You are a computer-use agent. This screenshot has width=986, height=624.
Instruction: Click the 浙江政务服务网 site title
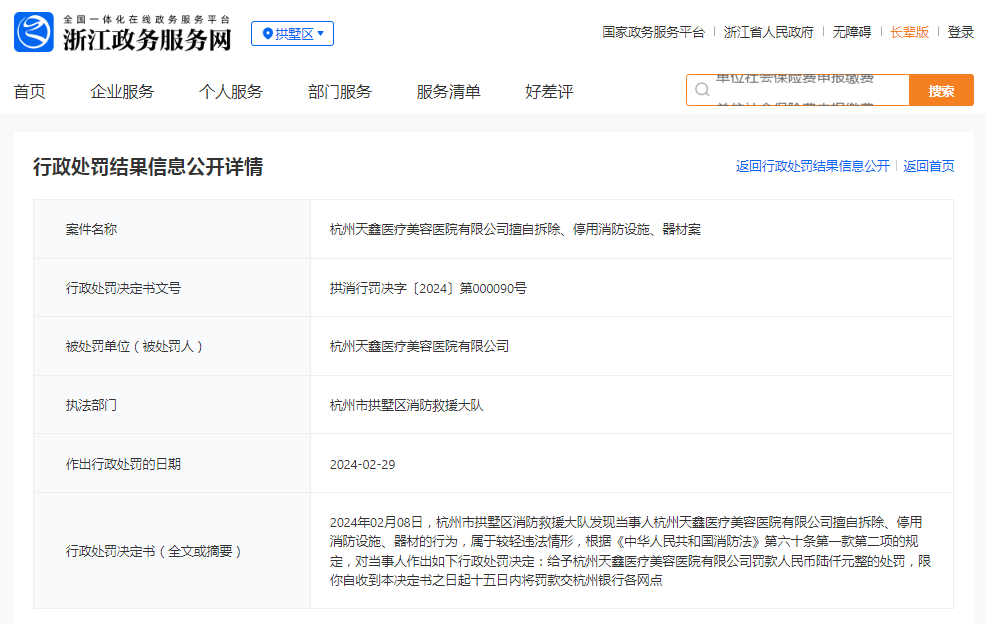click(x=147, y=40)
